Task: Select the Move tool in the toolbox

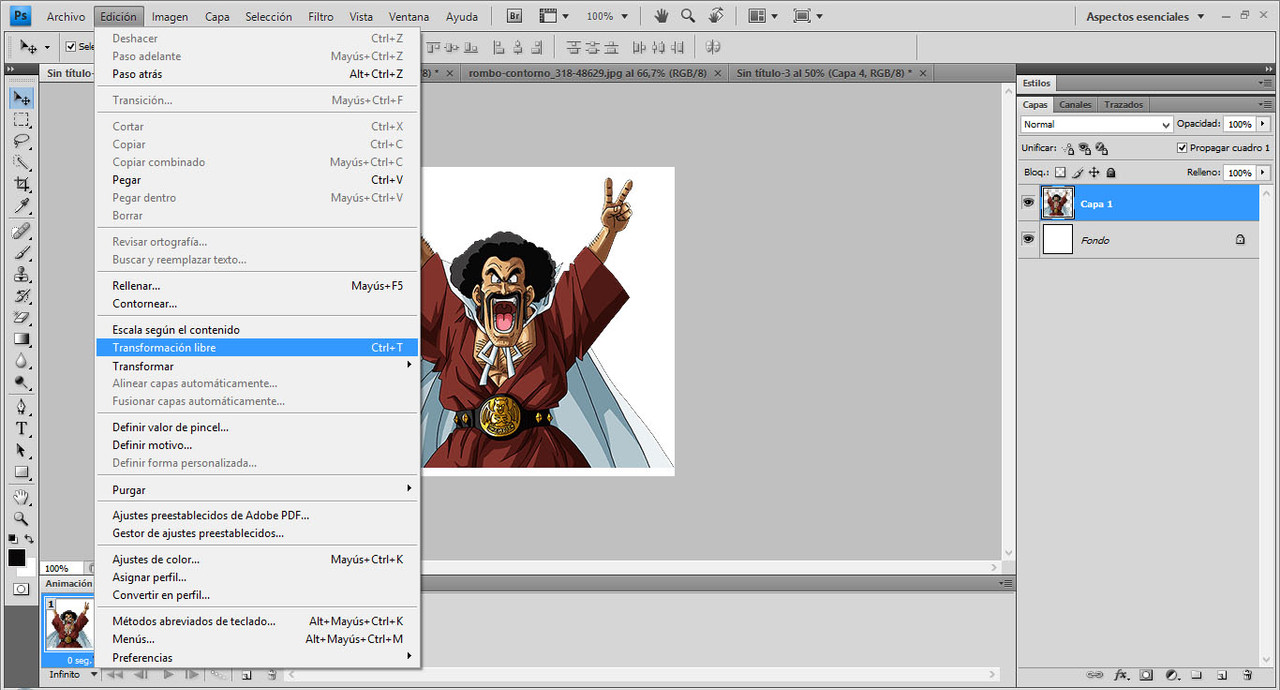Action: (x=21, y=98)
